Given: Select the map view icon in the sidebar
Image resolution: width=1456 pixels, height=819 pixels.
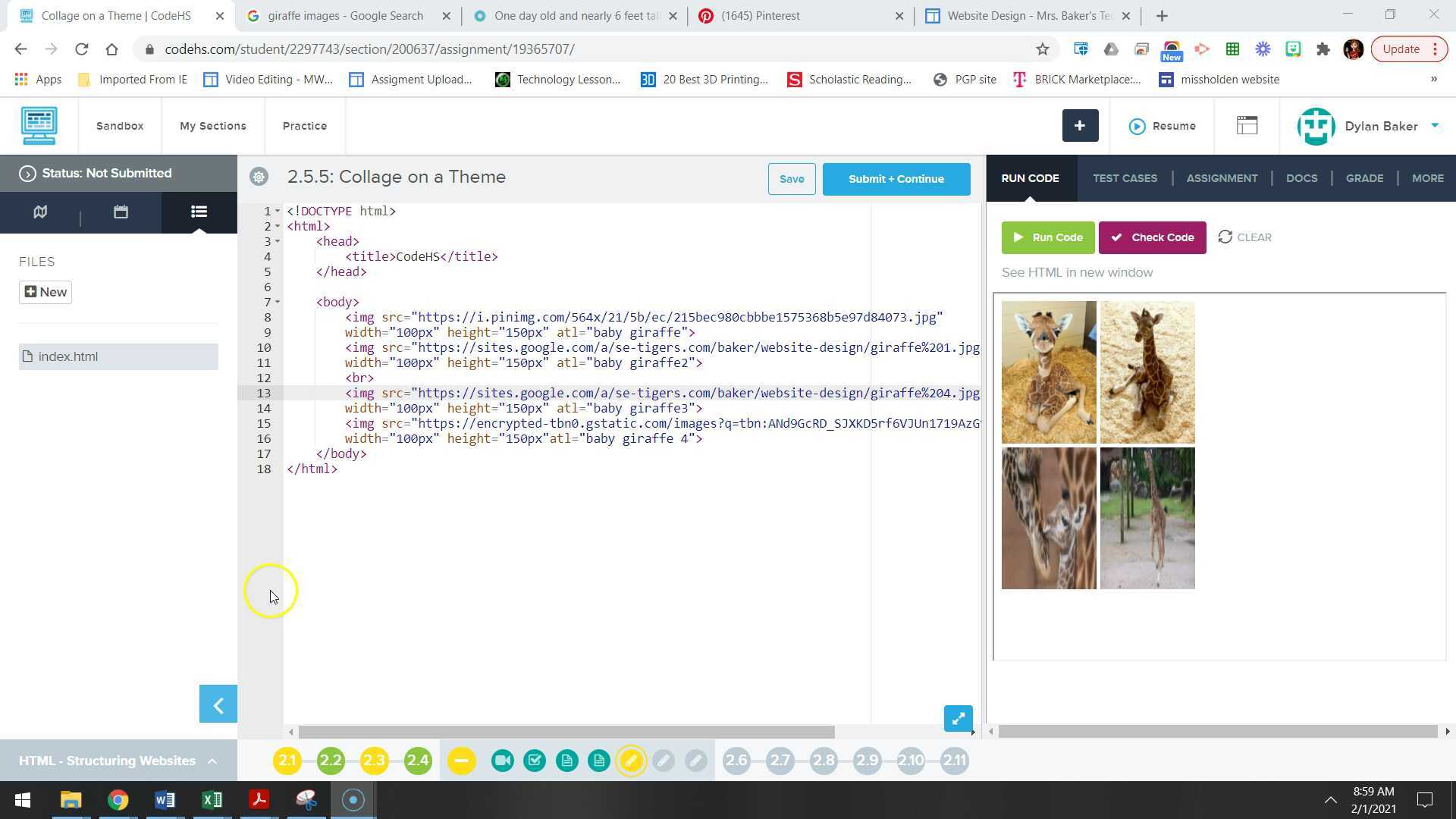Looking at the screenshot, I should point(39,212).
